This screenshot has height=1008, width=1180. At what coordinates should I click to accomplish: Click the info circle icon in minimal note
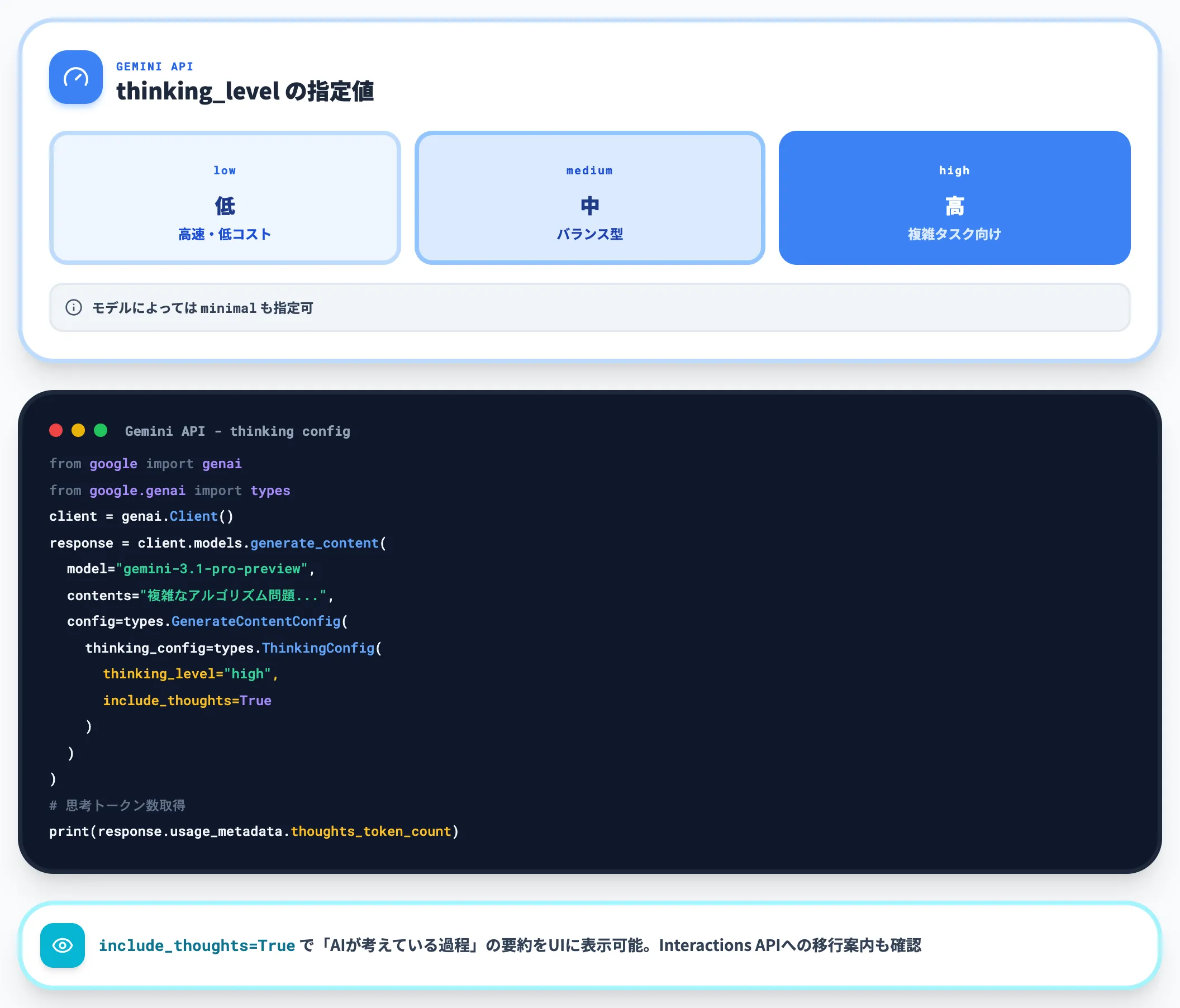point(73,307)
